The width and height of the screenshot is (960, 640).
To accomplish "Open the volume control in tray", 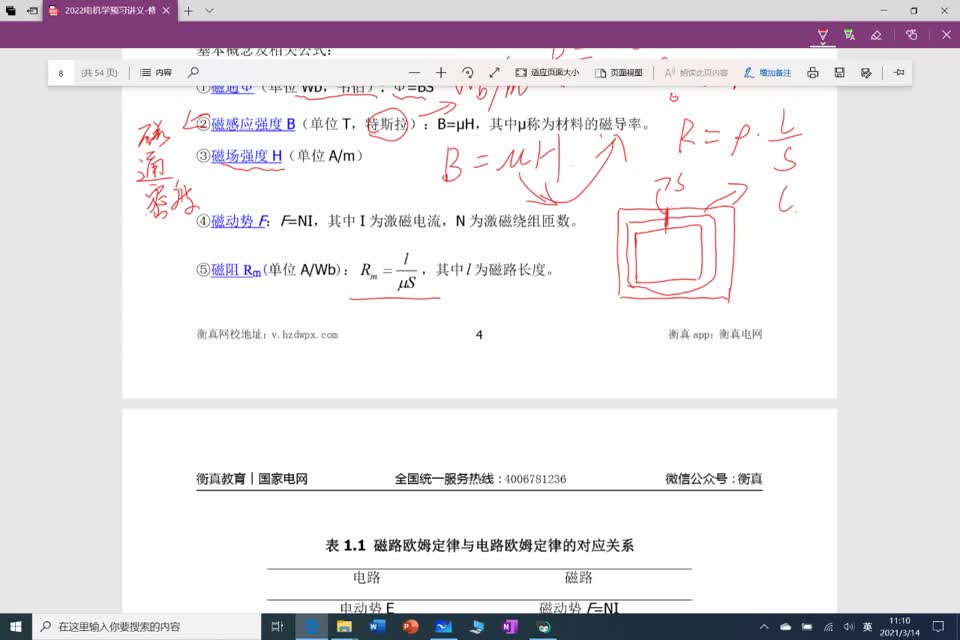I will (x=849, y=627).
